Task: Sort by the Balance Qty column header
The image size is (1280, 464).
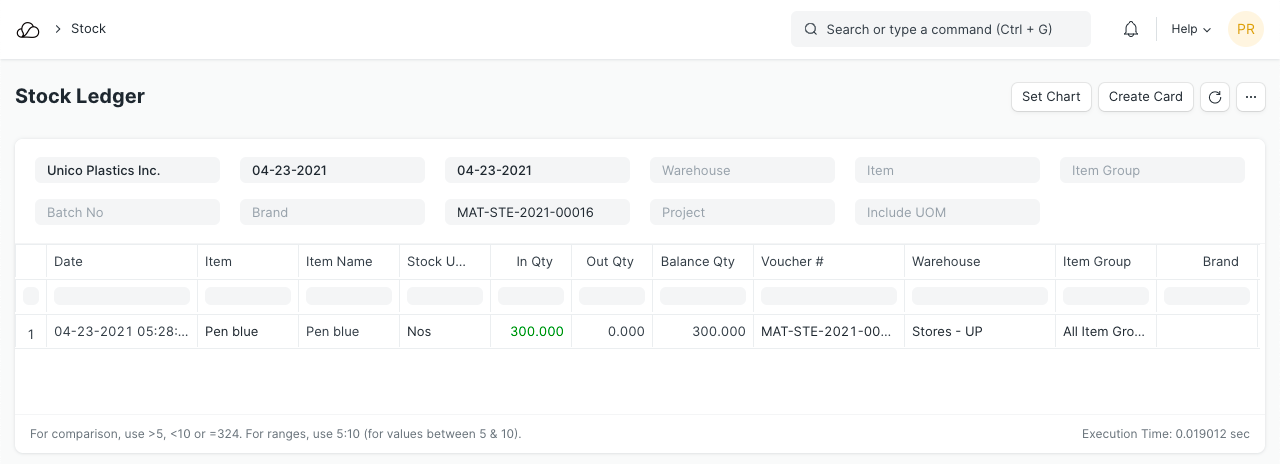Action: [x=698, y=262]
